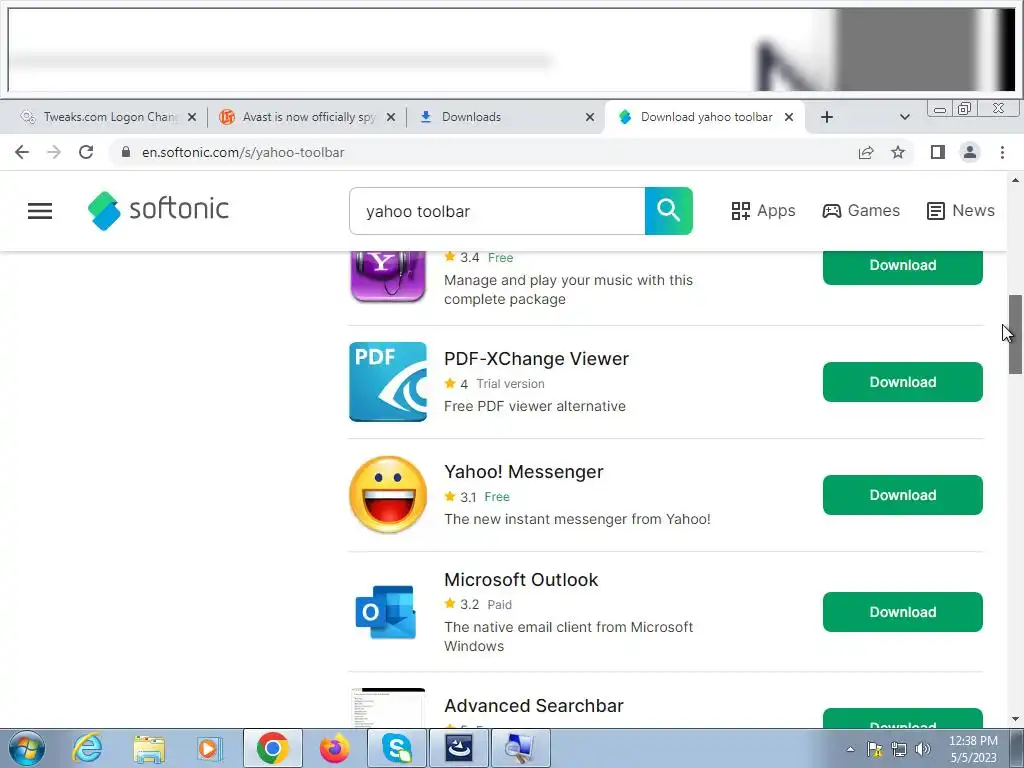Open the Yahoo! Messenger title link
The image size is (1024, 768).
pyautogui.click(x=524, y=472)
